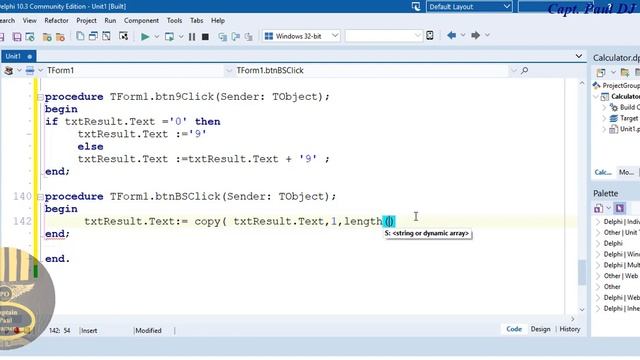Click the View Unit windows icon
Image resolution: width=640 pixels, height=360 pixels.
point(93,36)
